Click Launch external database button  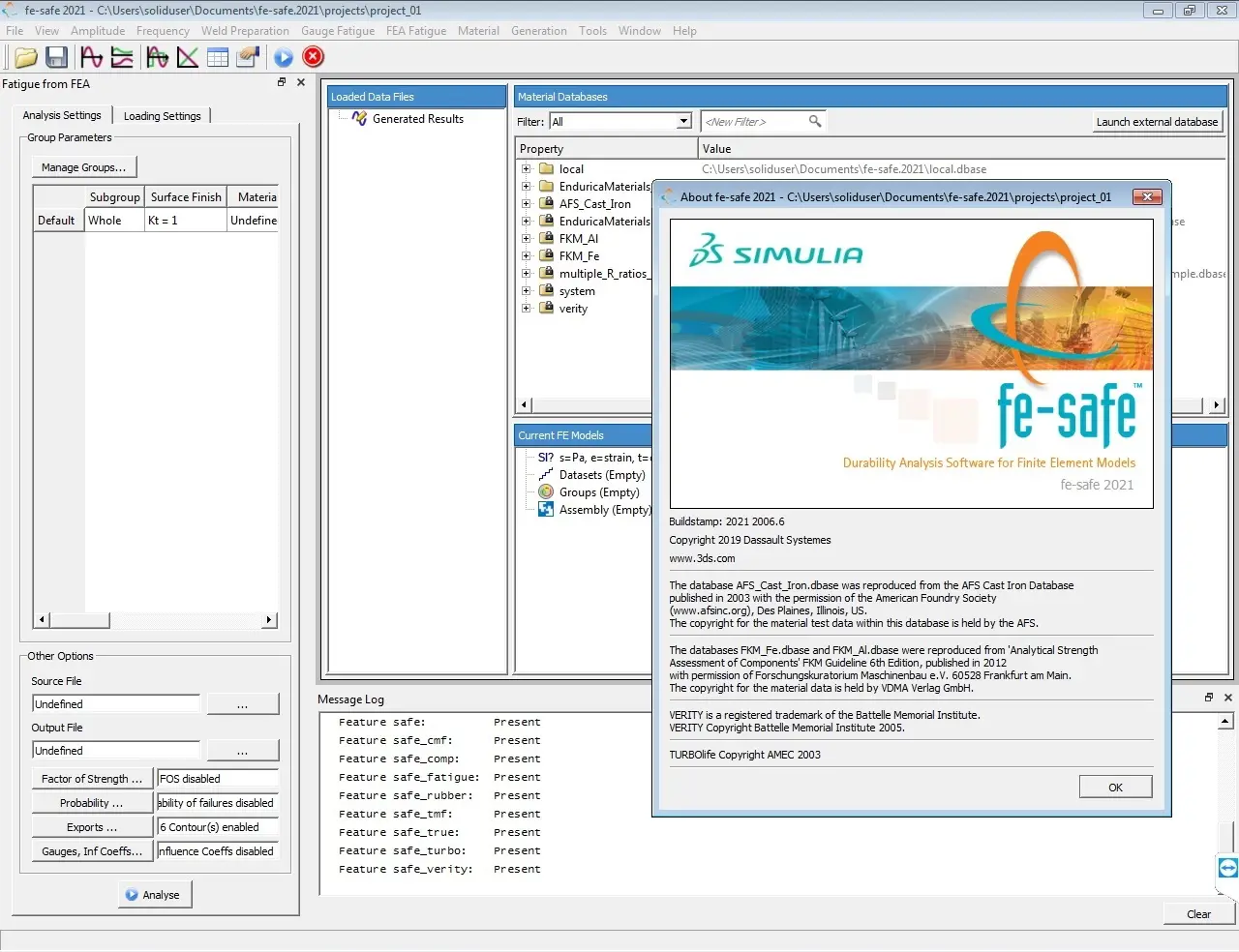[x=1157, y=122]
